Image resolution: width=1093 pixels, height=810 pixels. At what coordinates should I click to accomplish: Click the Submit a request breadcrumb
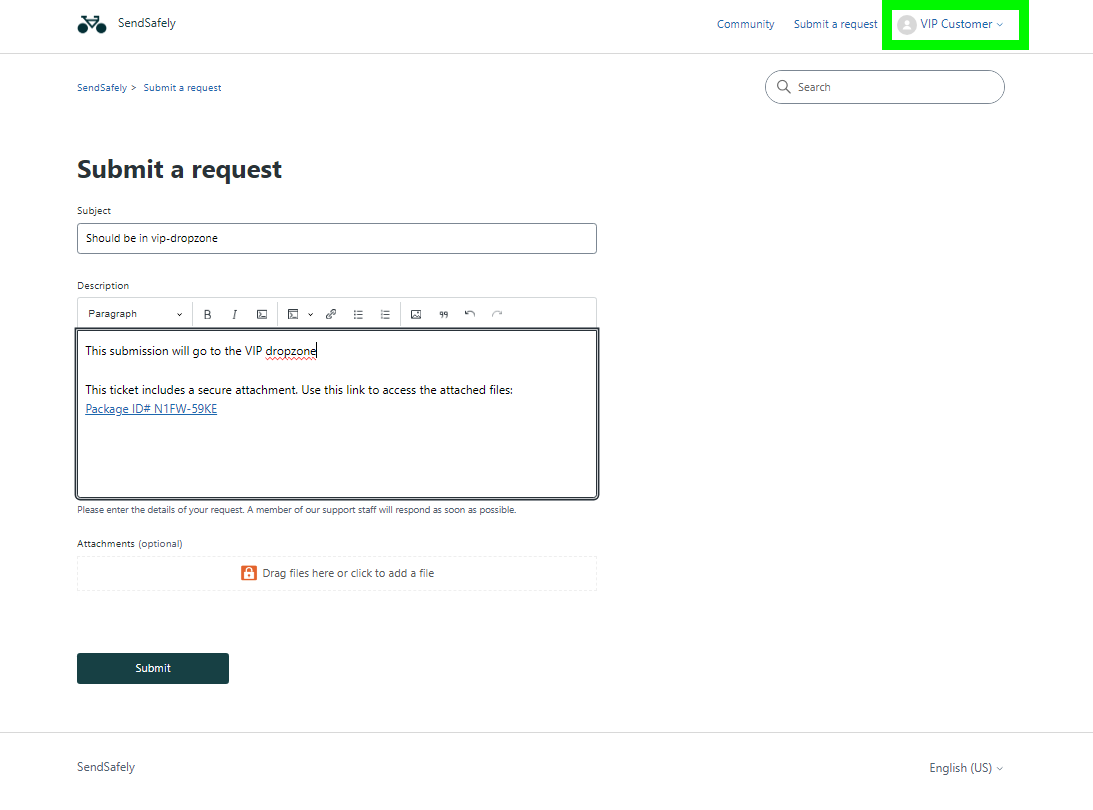183,88
